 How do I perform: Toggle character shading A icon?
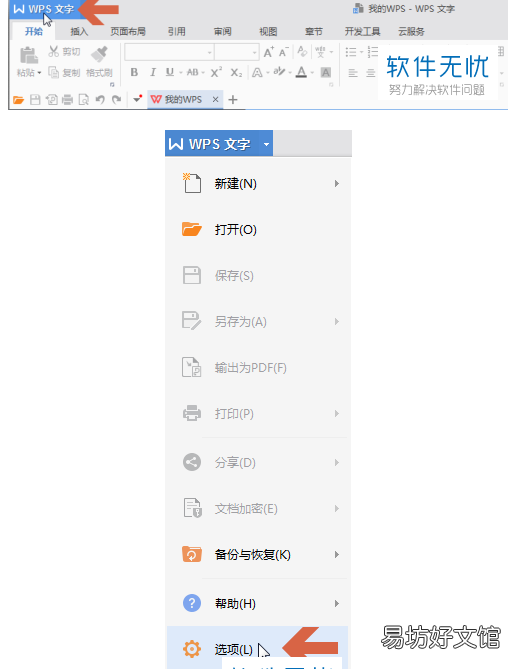pyautogui.click(x=326, y=73)
